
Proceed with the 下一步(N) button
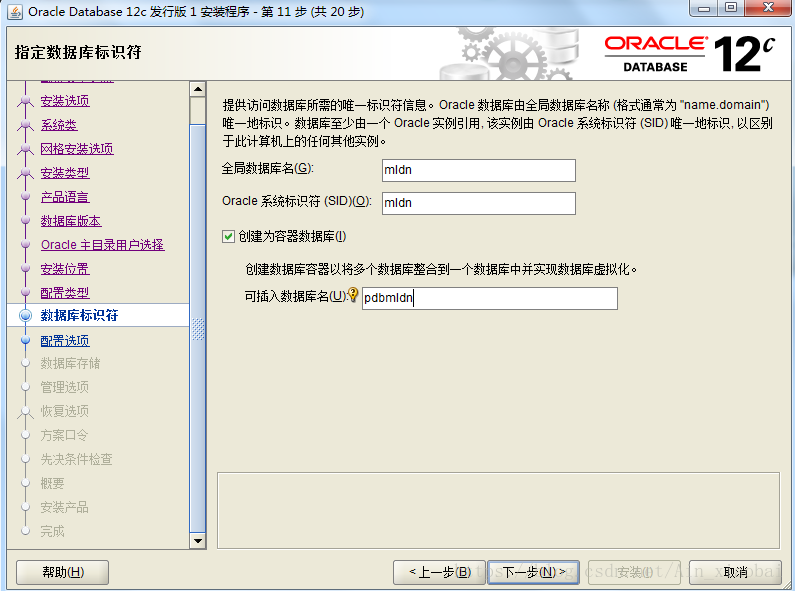tap(533, 572)
